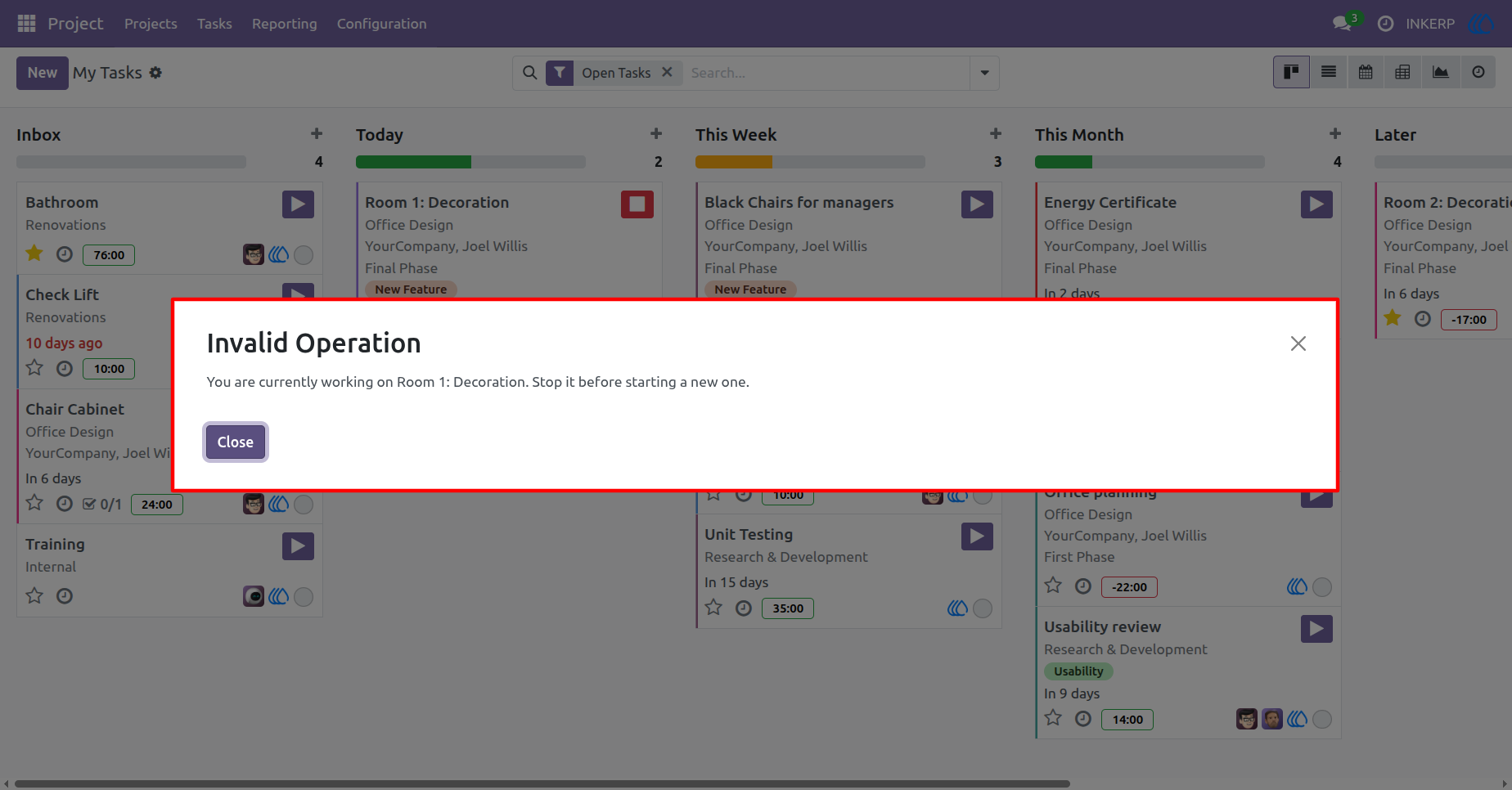Screen dimensions: 1512x790
Task: Stop timer on Room 1: Decoration
Action: [637, 204]
